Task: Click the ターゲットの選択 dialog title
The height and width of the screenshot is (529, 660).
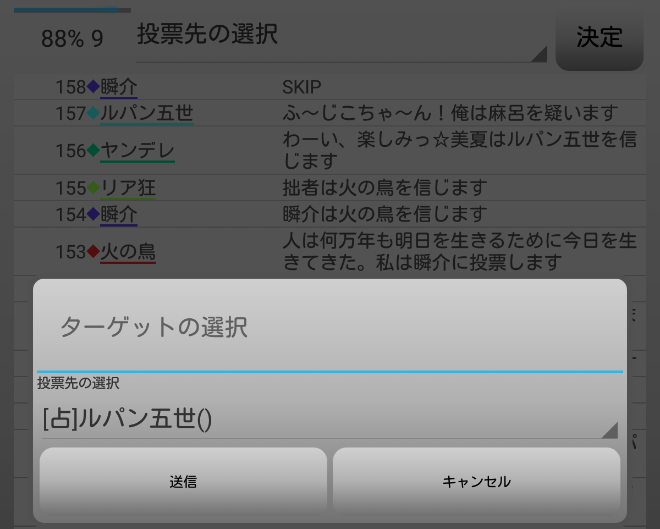Action: coord(154,327)
